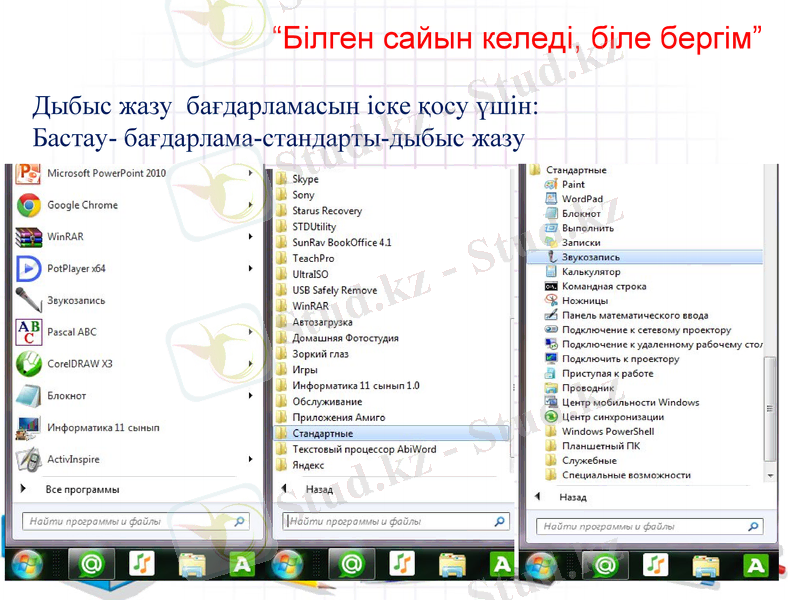Click the left Windows Start orb
This screenshot has width=788, height=600.
click(x=27, y=564)
